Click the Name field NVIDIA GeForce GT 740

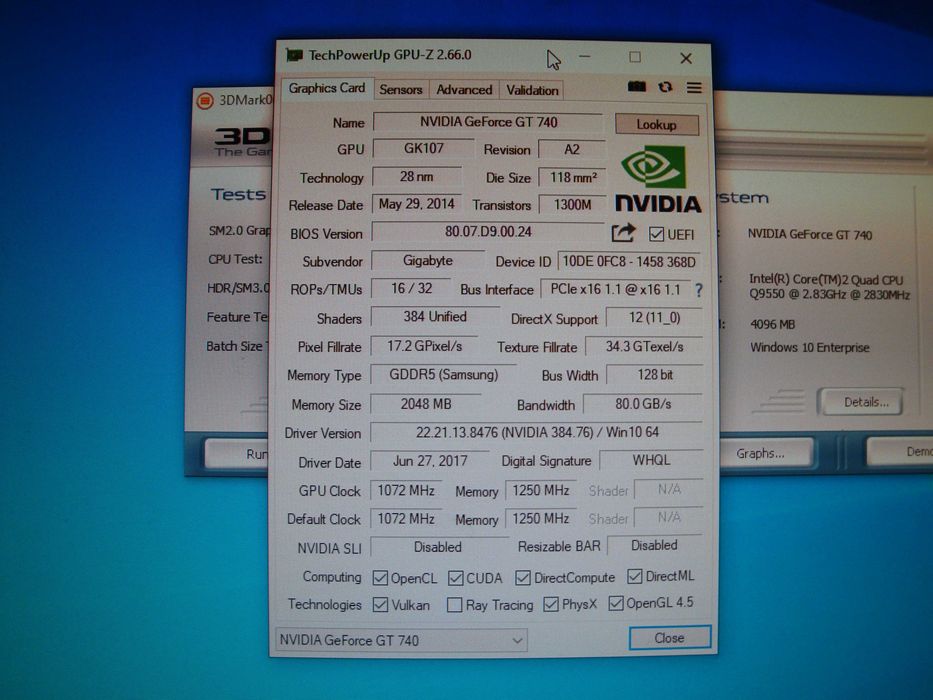pyautogui.click(x=488, y=122)
